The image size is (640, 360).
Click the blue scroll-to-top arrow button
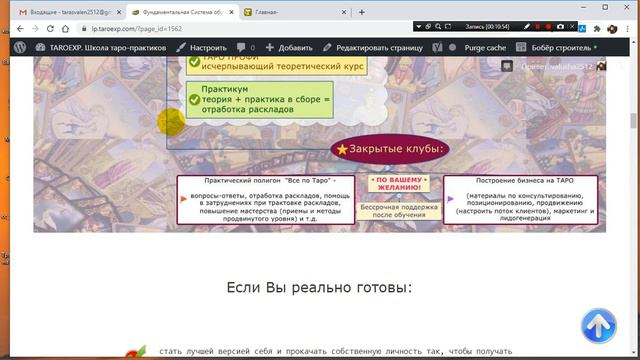tap(599, 326)
